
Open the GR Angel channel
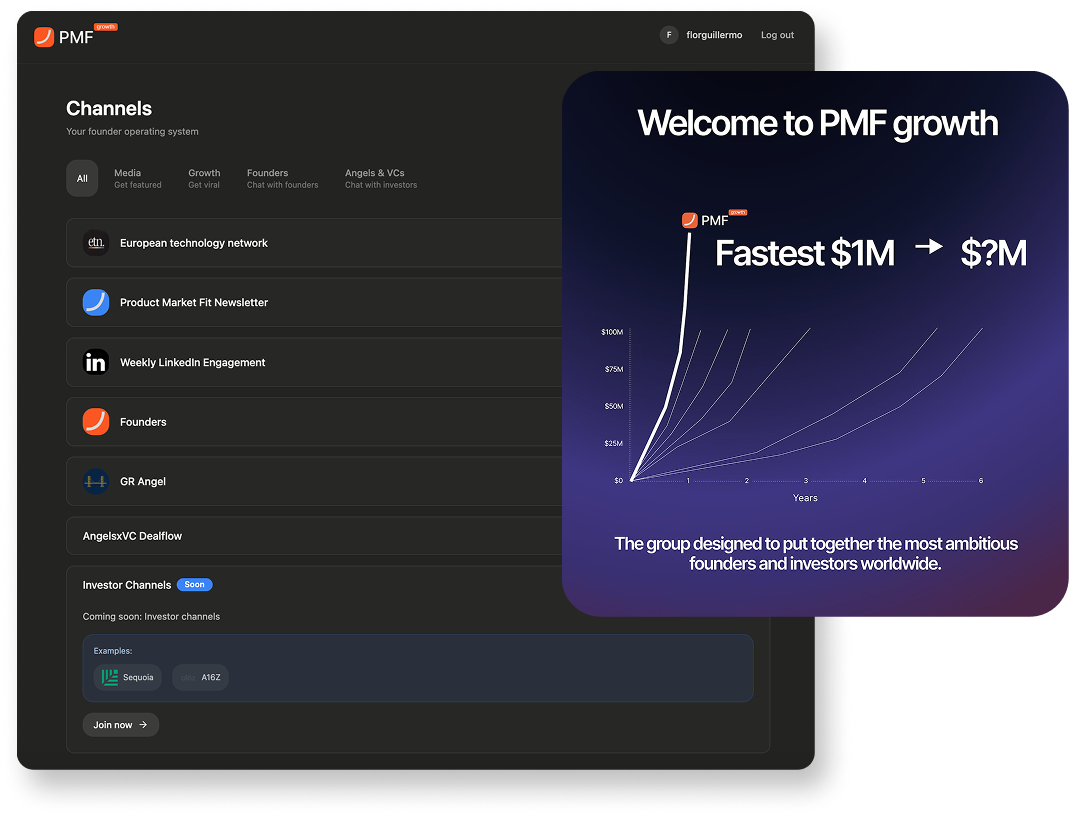click(314, 481)
